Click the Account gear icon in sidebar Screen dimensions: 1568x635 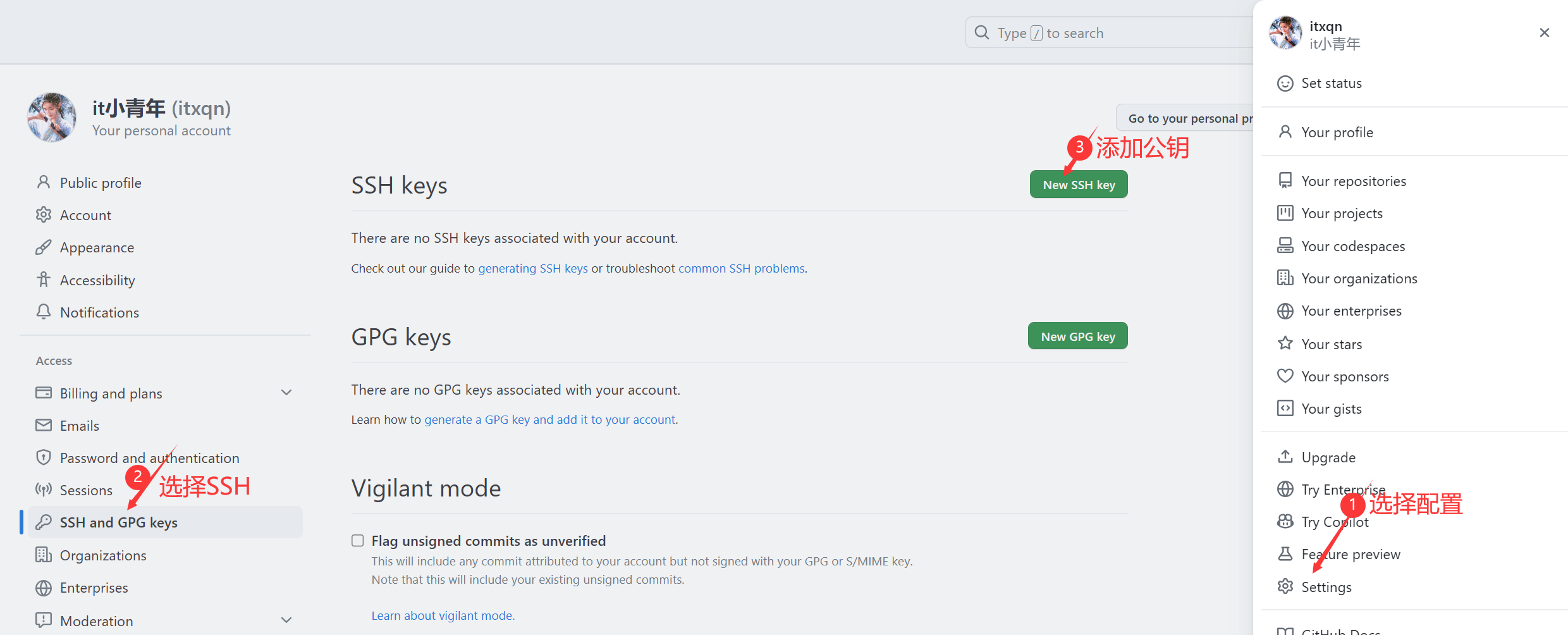coord(44,215)
